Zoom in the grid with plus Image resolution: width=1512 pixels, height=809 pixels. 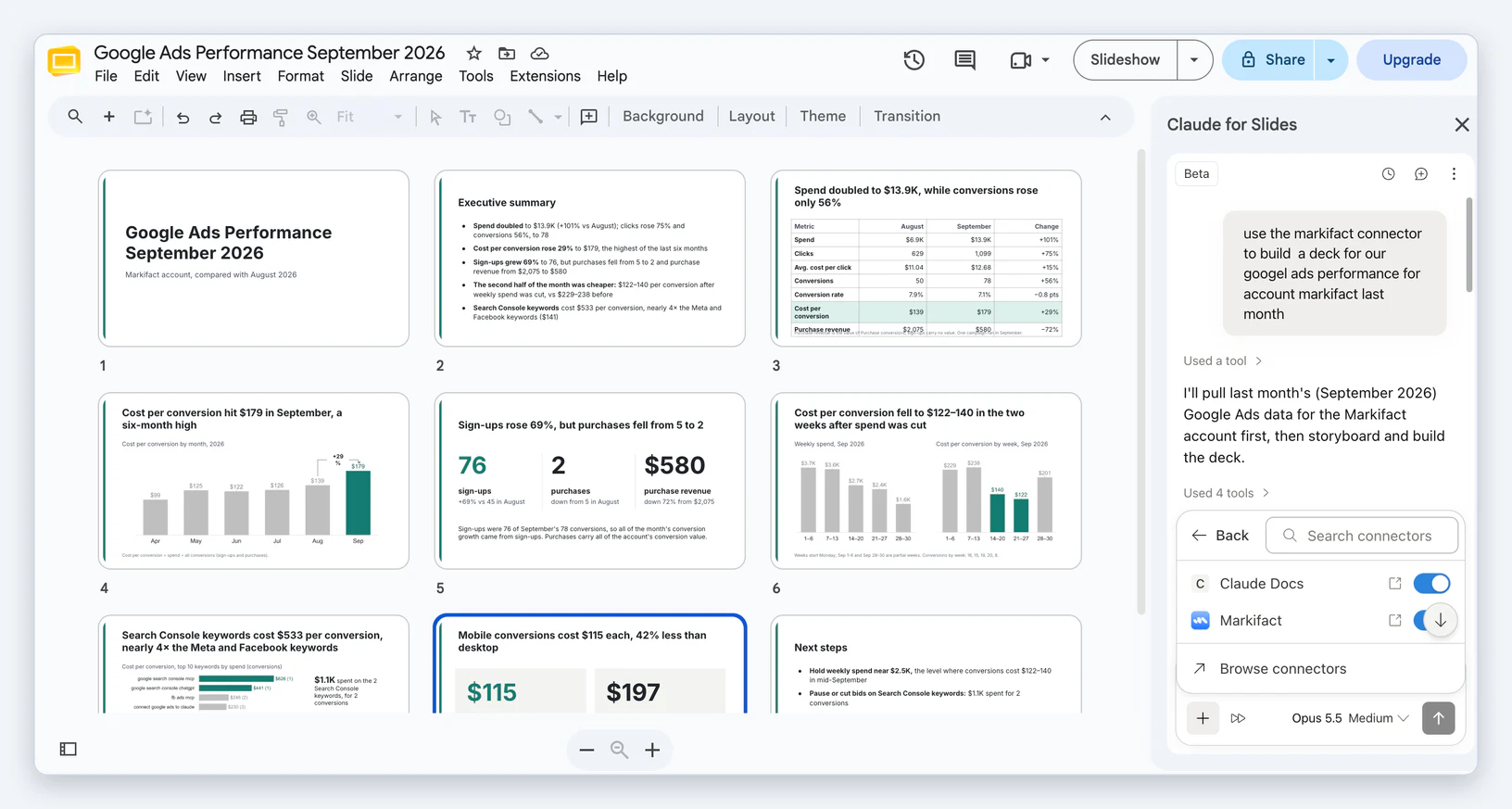[x=652, y=751]
